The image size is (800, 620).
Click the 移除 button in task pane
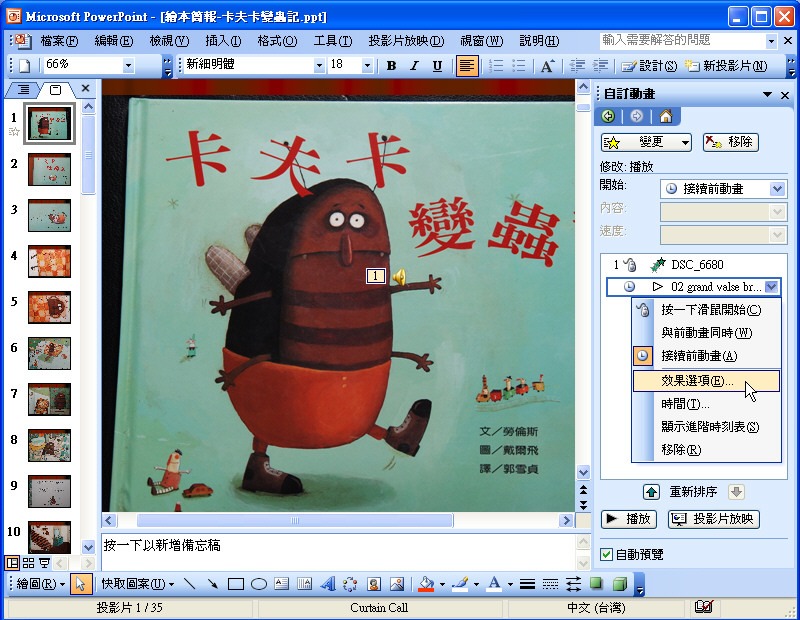click(x=731, y=142)
